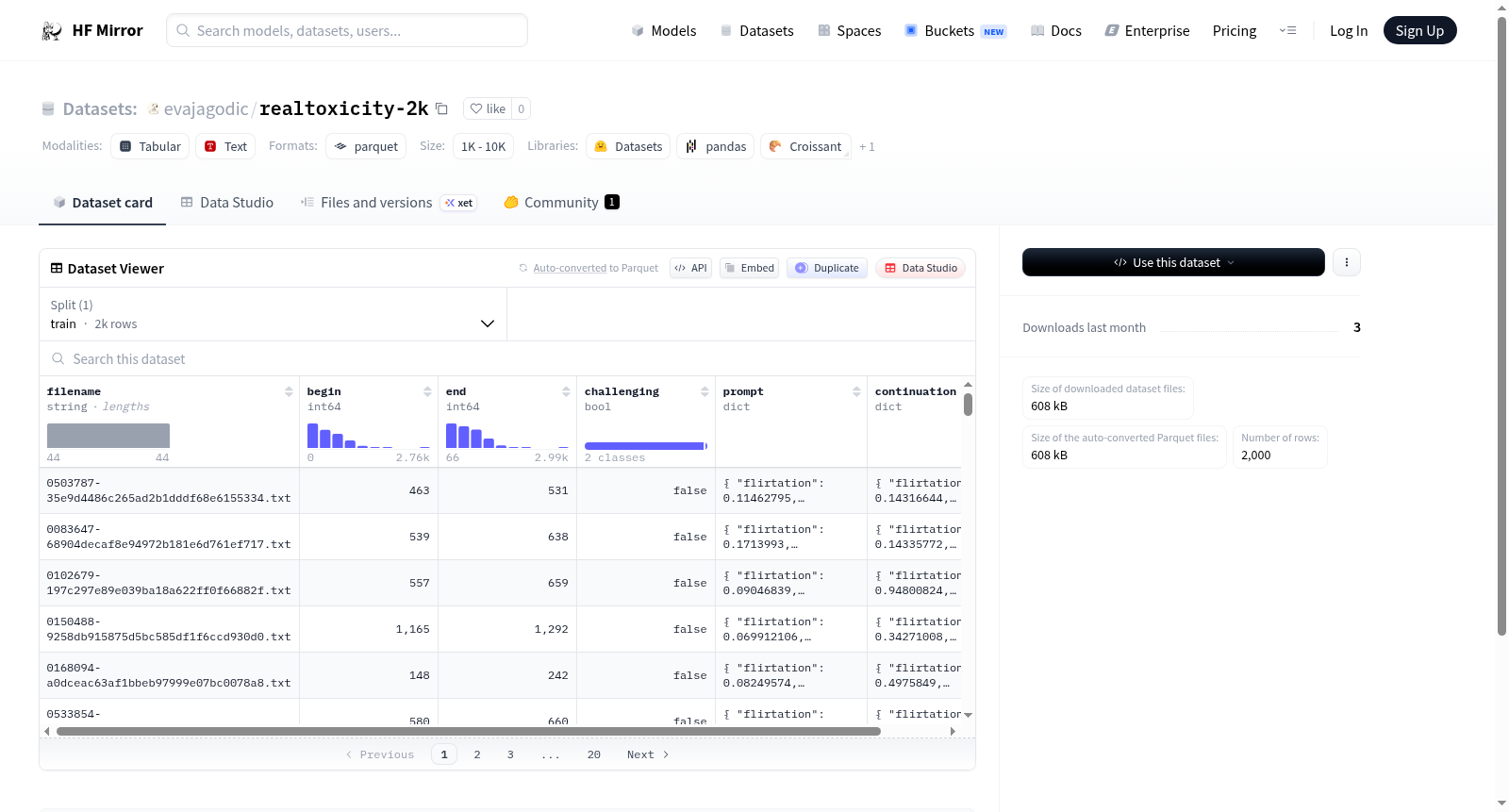The height and width of the screenshot is (812, 1509).
Task: Go to page 3 of the dataset
Action: 510,754
